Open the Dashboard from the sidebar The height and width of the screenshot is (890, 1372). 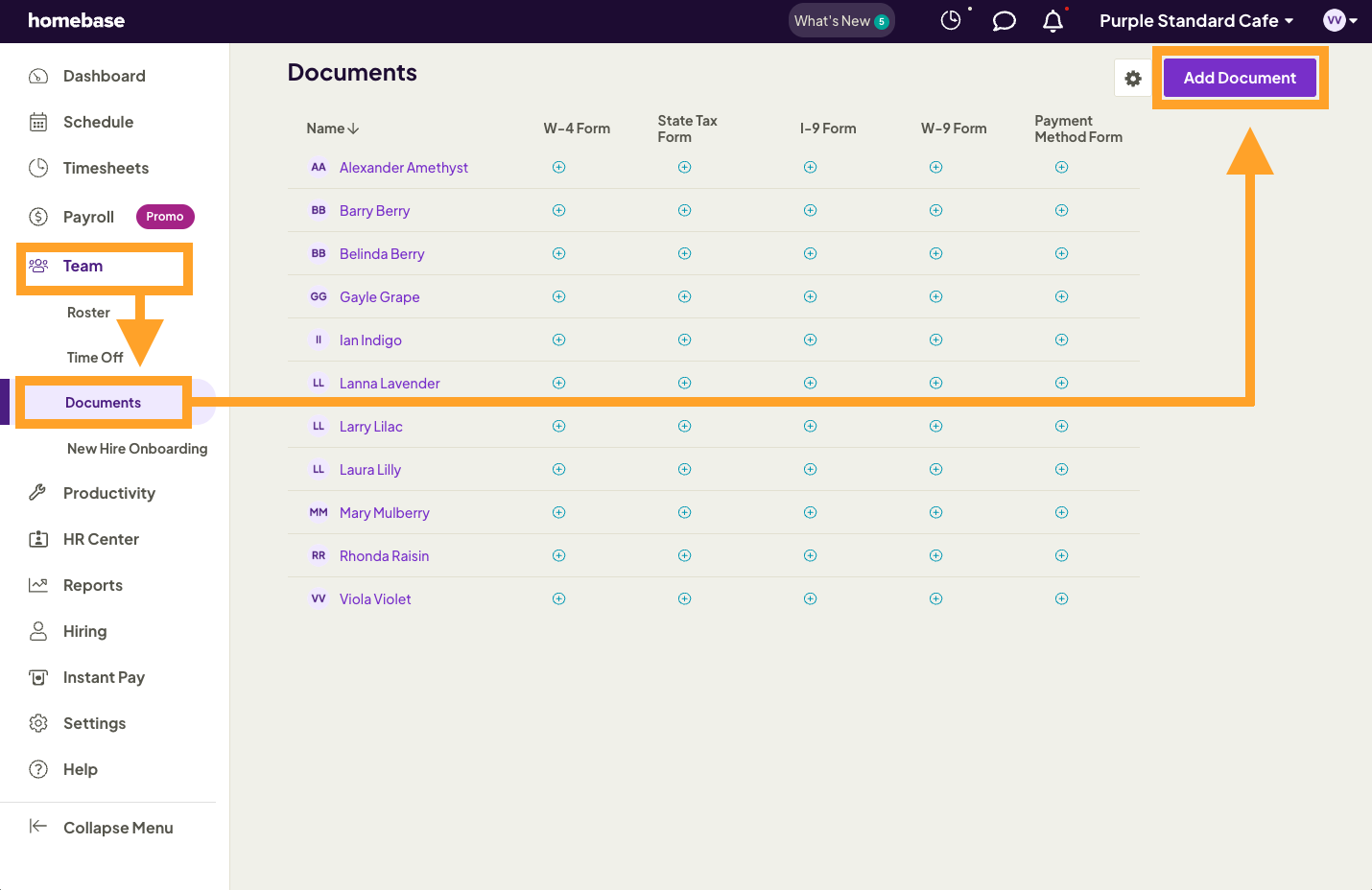coord(104,76)
